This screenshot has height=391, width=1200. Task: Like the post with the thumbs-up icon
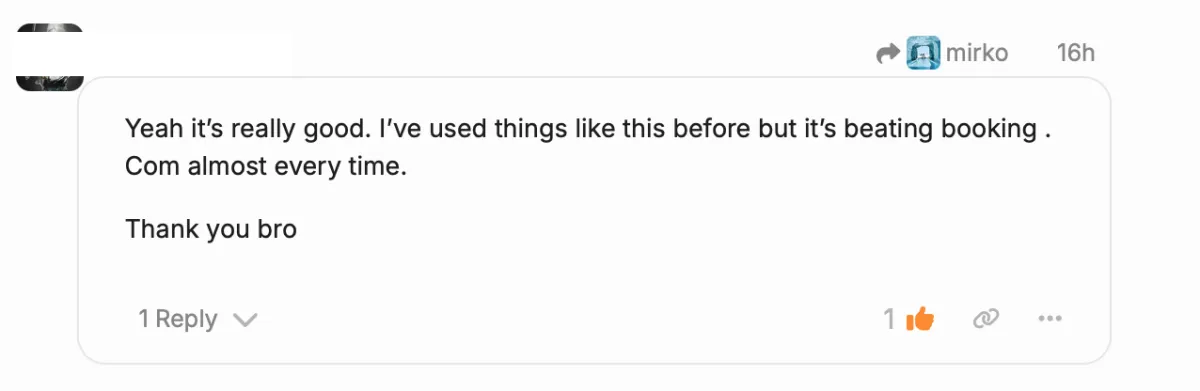(919, 319)
